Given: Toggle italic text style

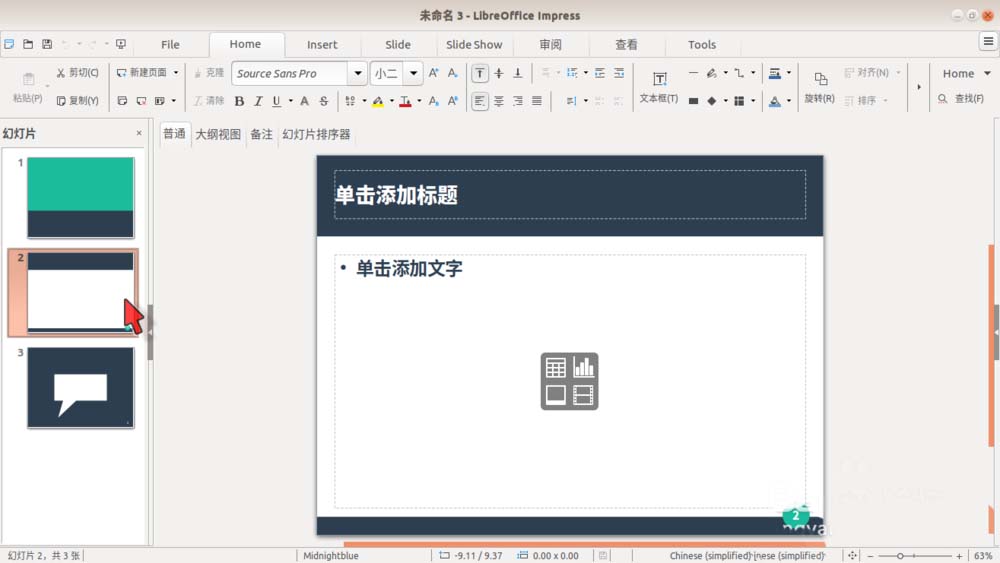Looking at the screenshot, I should 258,101.
